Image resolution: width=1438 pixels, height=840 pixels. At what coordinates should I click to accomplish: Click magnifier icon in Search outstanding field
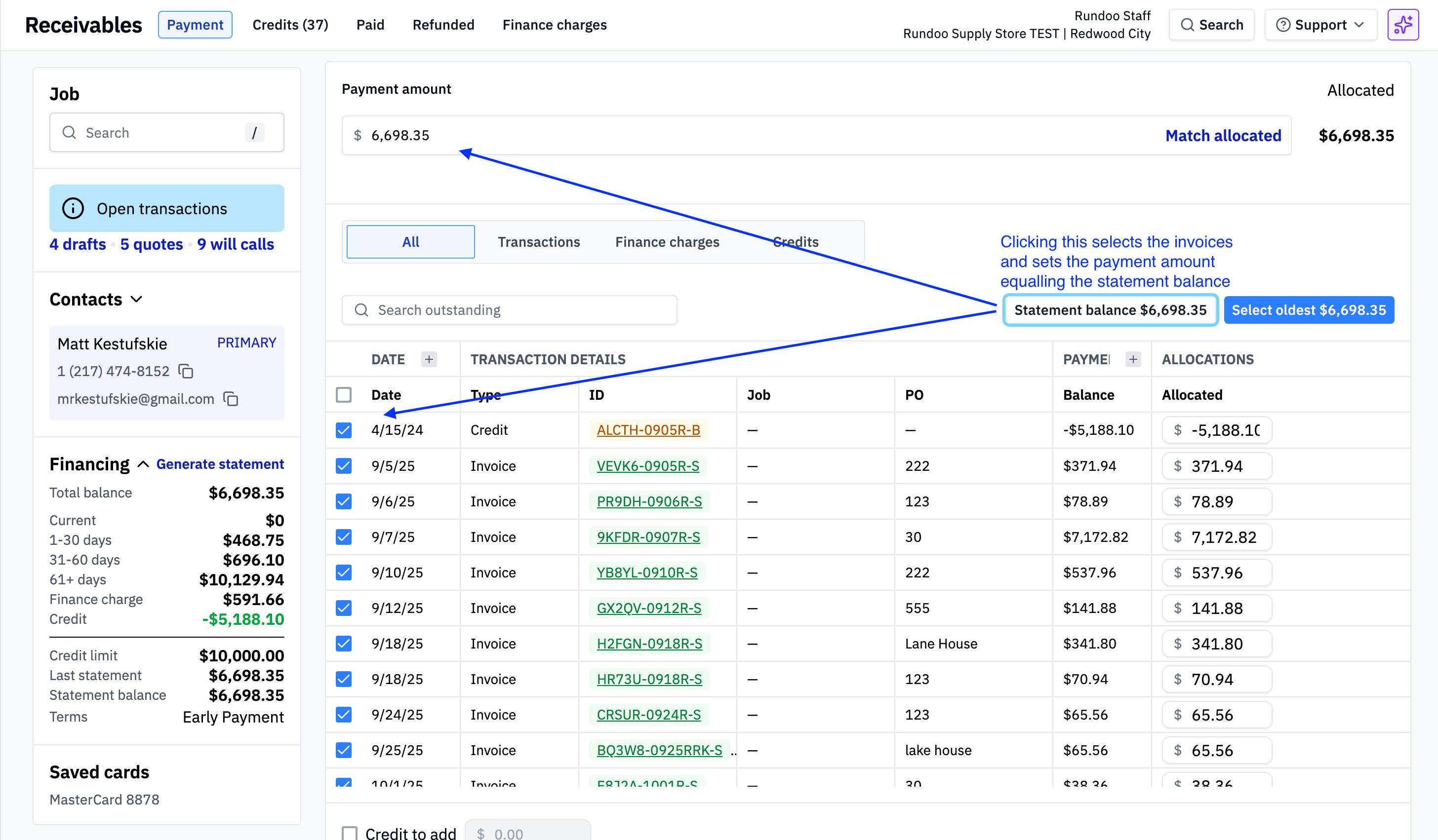click(361, 310)
